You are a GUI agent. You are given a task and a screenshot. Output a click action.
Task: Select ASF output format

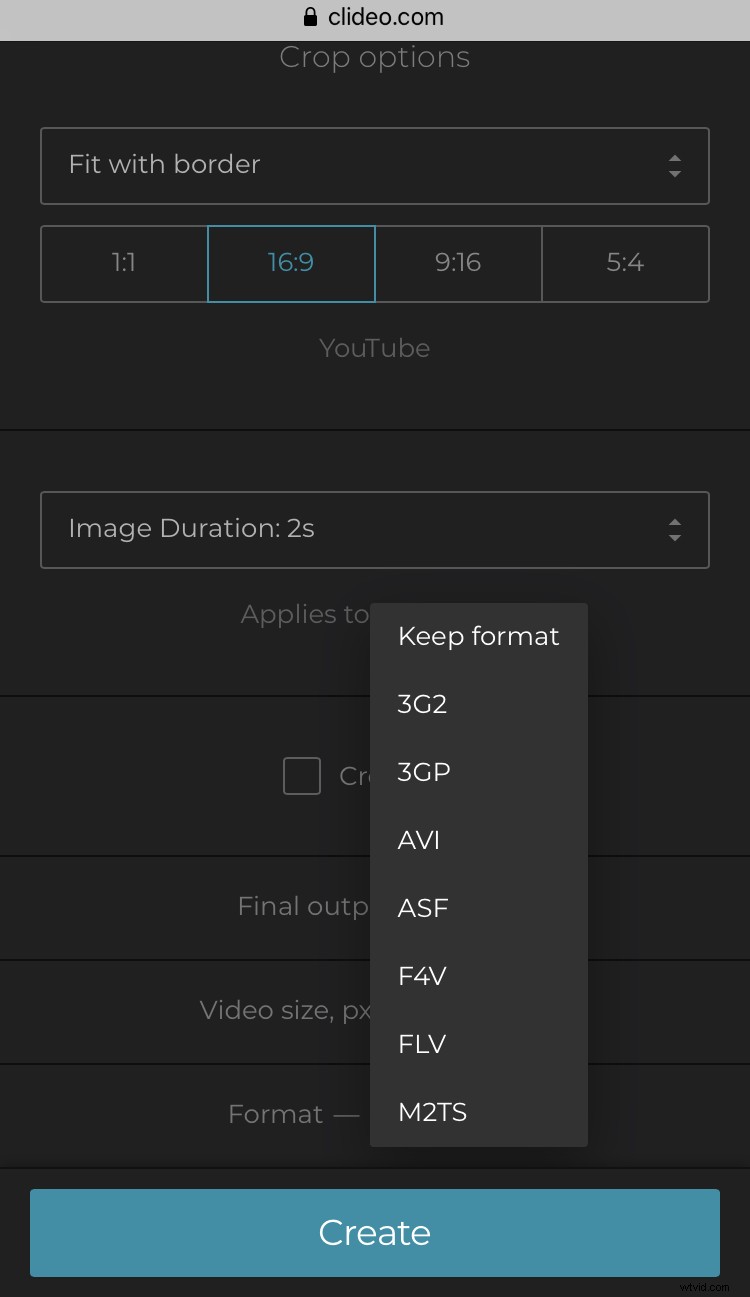click(x=423, y=908)
